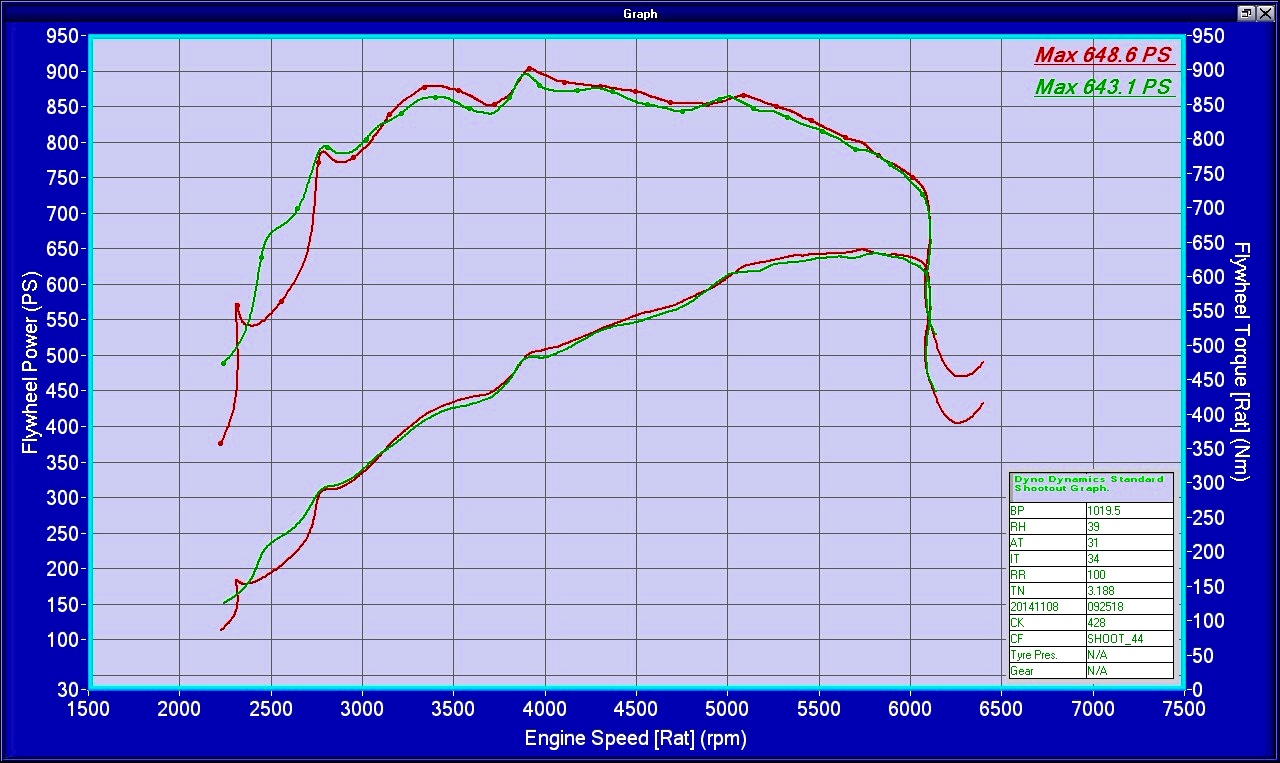The height and width of the screenshot is (763, 1280).
Task: Click the Graph window title
Action: pyautogui.click(x=640, y=14)
